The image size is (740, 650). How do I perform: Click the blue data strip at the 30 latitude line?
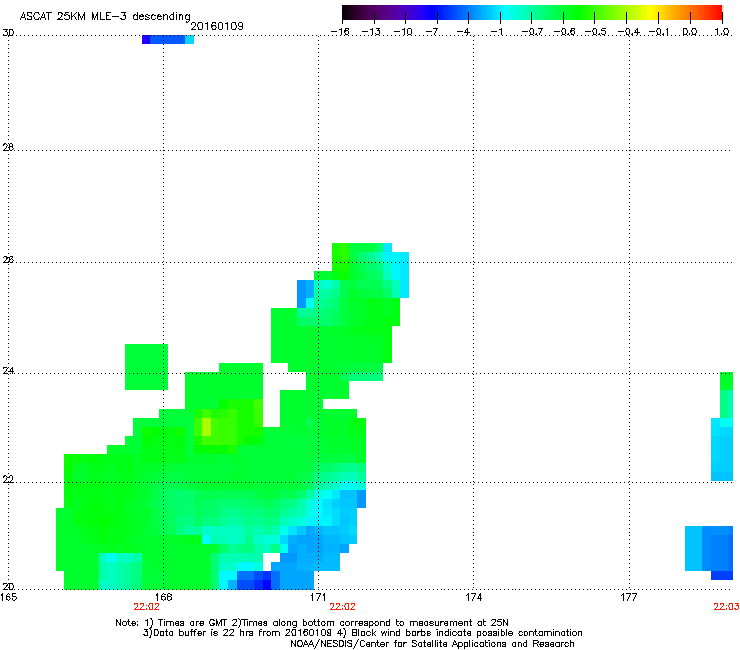tap(168, 40)
